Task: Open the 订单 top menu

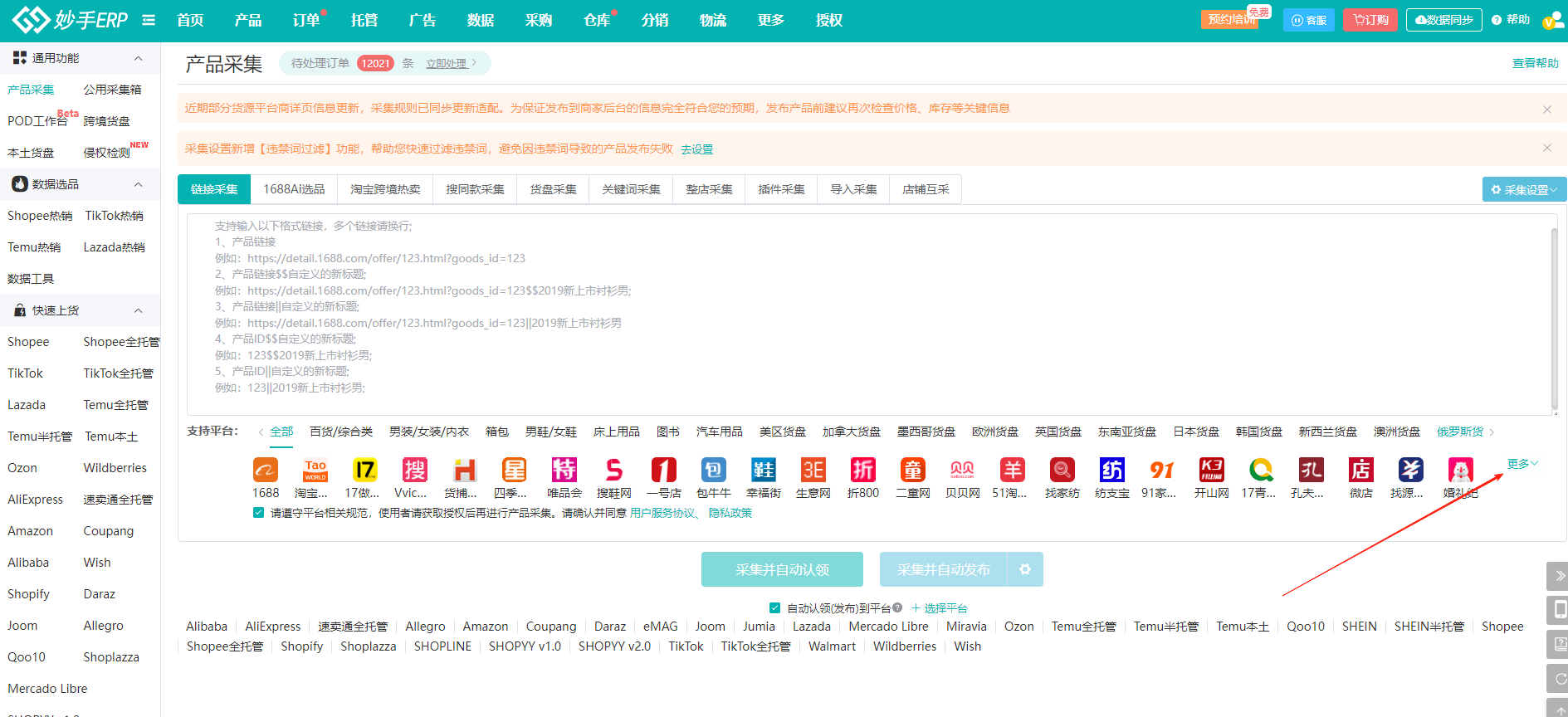Action: [306, 20]
